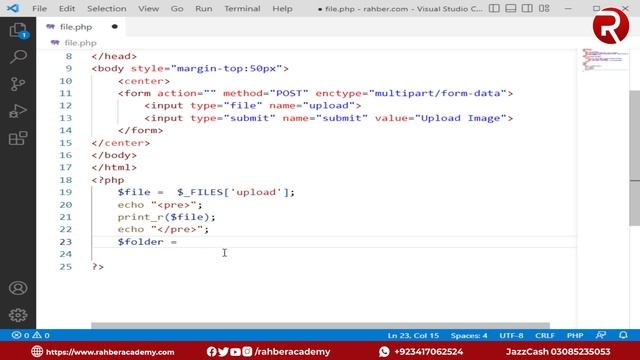Open the Manage gear icon
The height and width of the screenshot is (360, 640).
18,315
